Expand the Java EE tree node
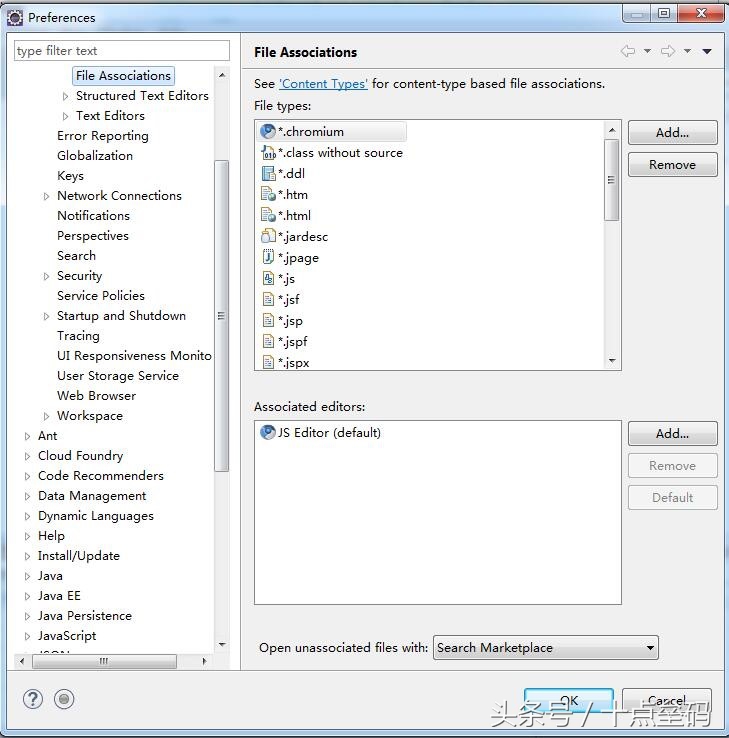 pyautogui.click(x=28, y=596)
